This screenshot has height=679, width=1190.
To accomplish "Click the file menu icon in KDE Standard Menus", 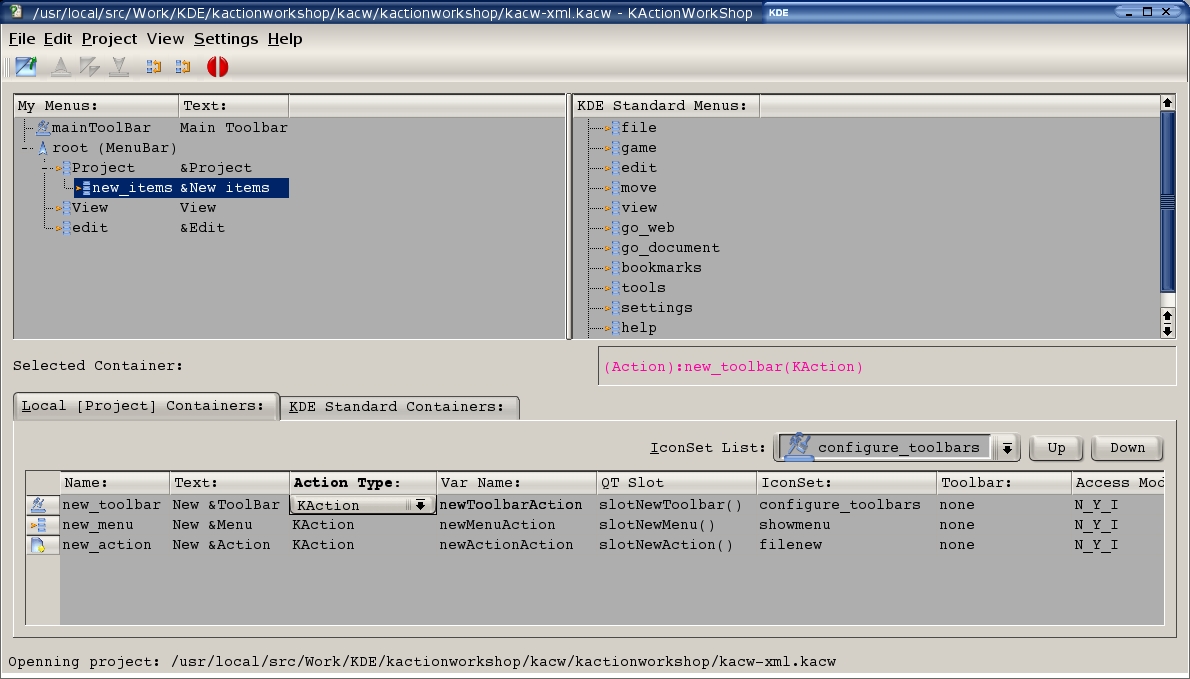I will (612, 127).
